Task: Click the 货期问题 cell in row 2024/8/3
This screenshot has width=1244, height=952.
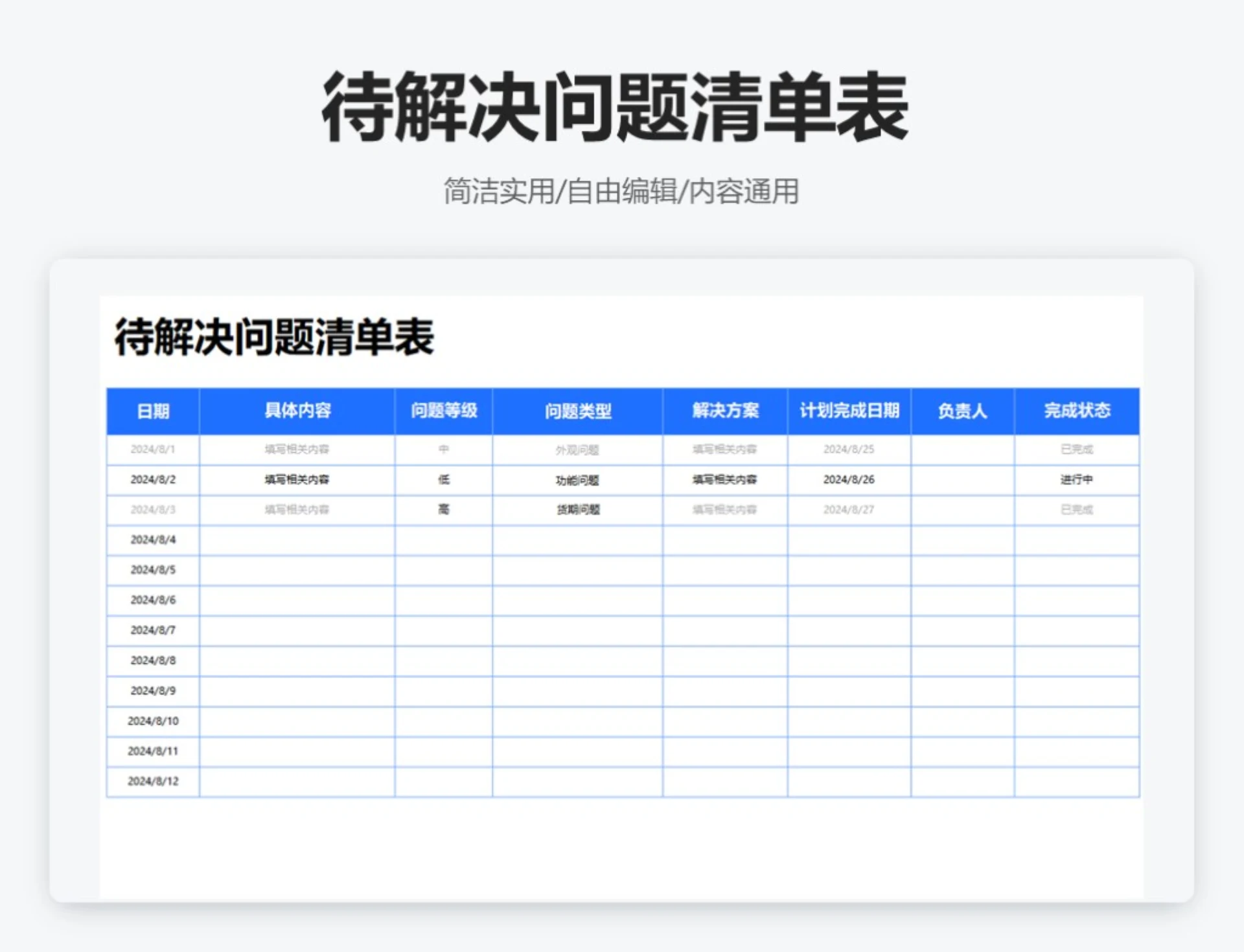Action: (x=577, y=510)
